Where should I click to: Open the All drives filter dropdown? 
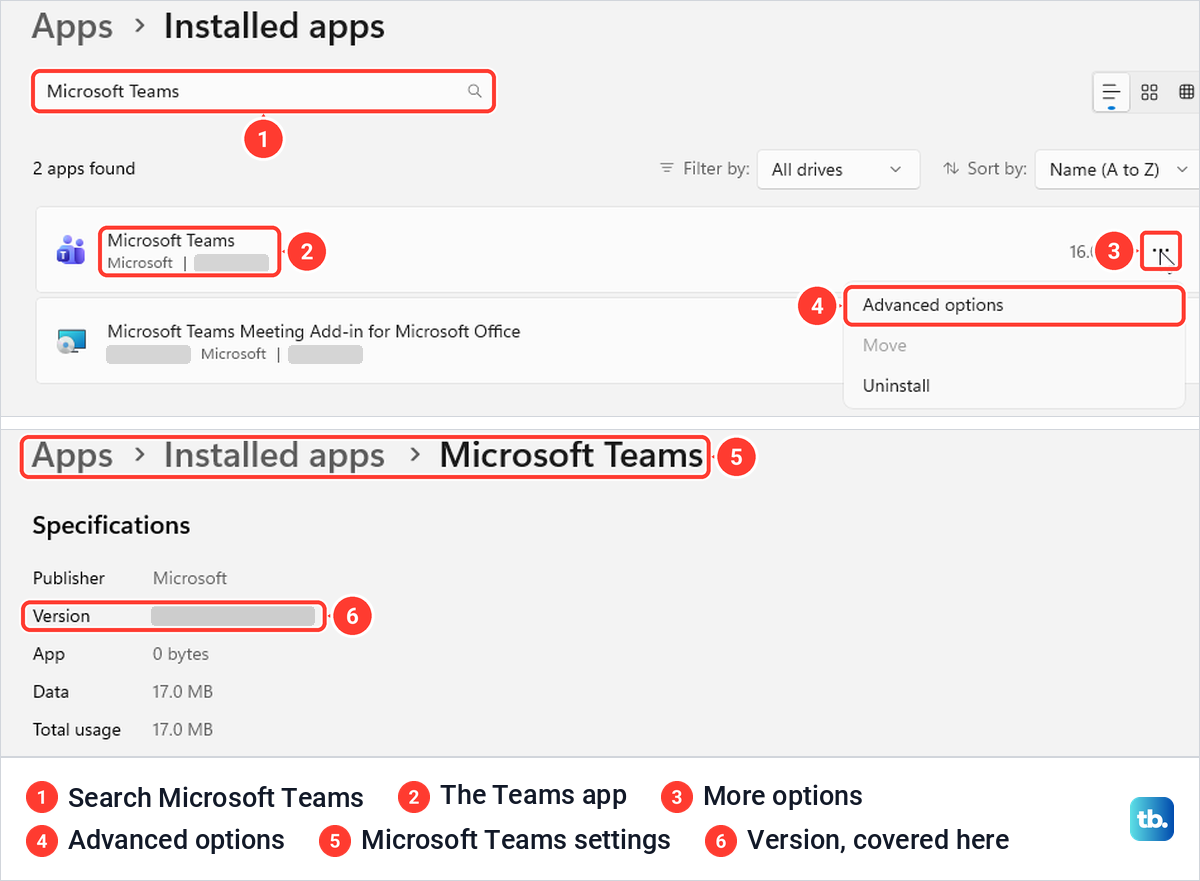pos(838,169)
